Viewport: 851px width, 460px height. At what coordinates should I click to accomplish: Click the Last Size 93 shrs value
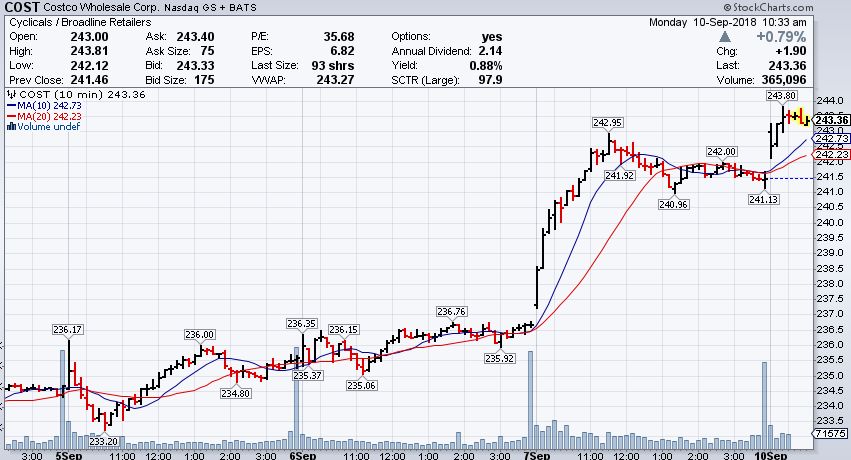coord(333,66)
